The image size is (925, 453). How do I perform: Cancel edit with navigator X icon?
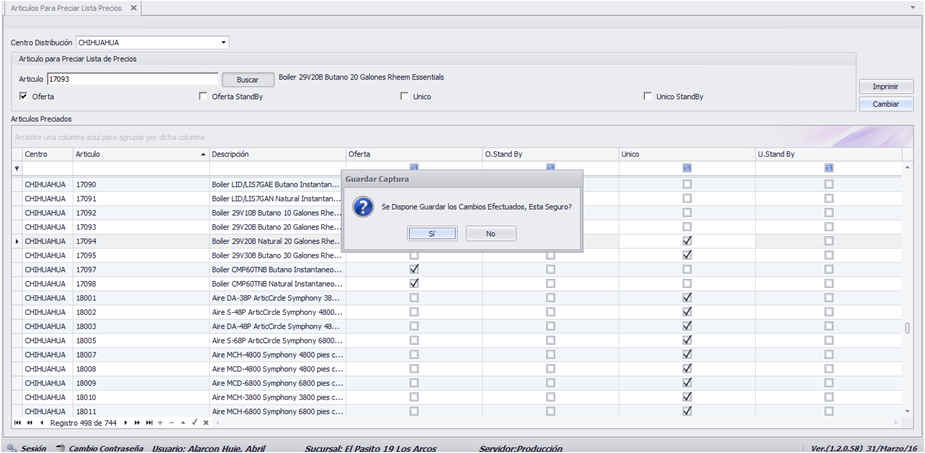click(206, 422)
